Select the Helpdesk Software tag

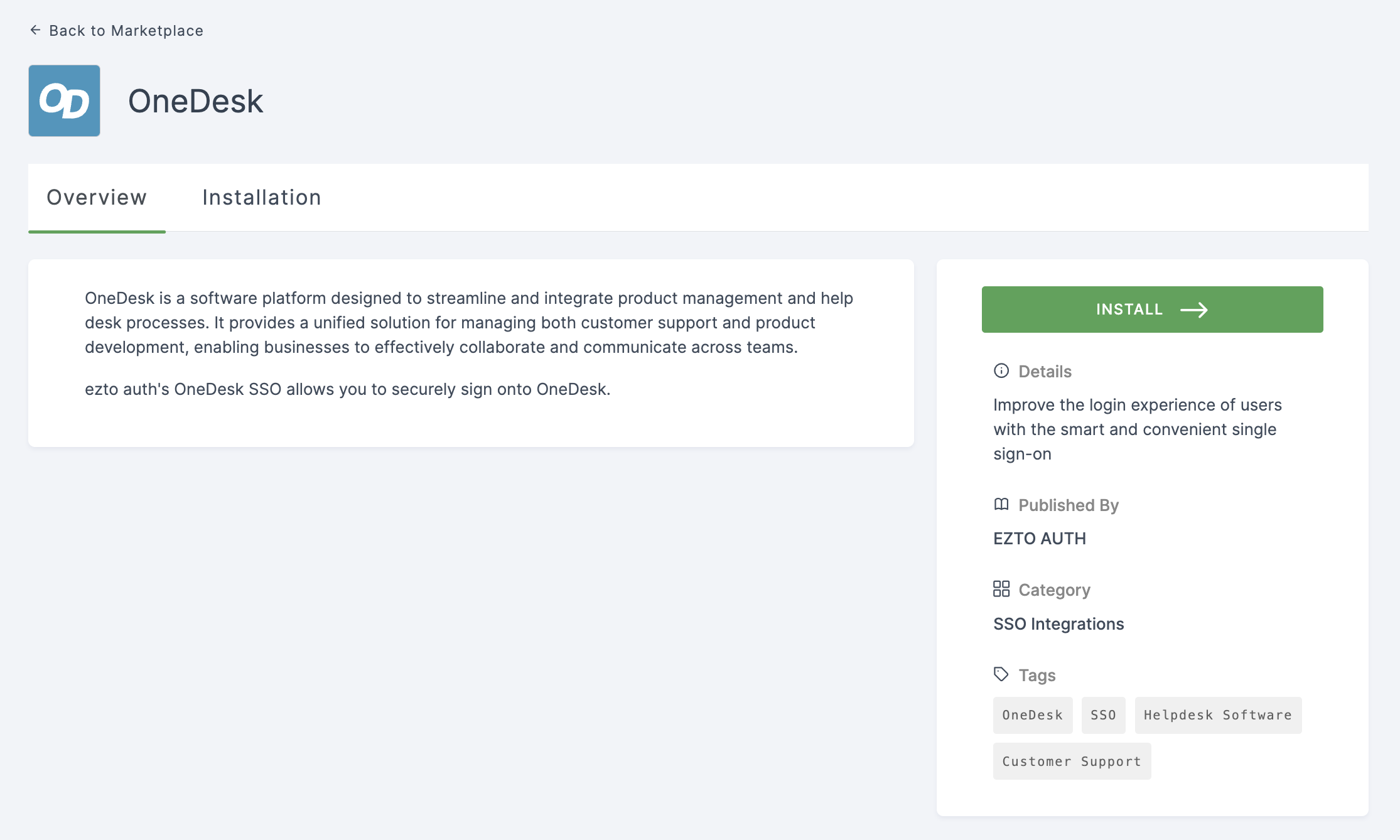(x=1218, y=715)
